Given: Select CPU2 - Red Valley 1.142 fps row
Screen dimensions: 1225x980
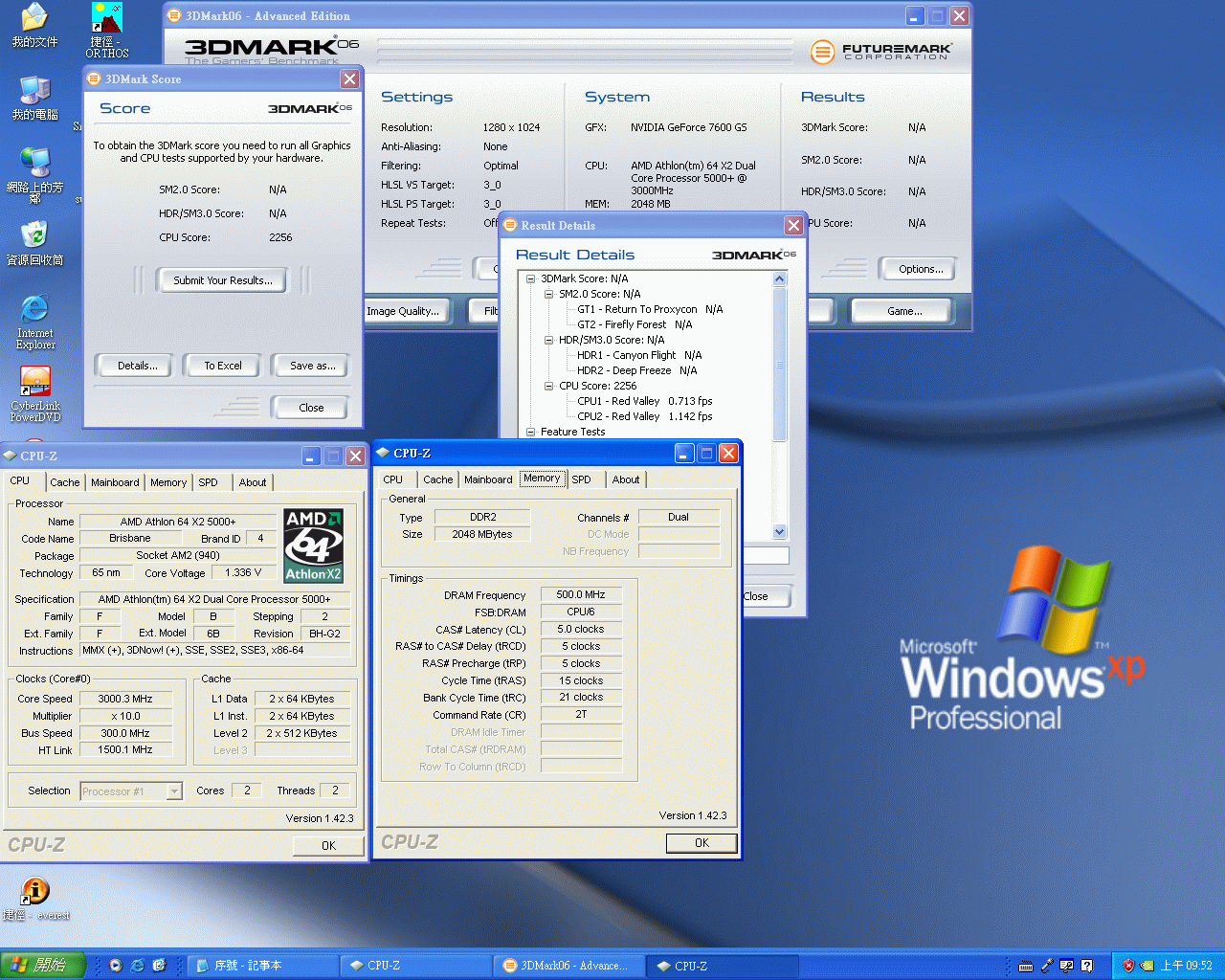Looking at the screenshot, I should point(644,416).
